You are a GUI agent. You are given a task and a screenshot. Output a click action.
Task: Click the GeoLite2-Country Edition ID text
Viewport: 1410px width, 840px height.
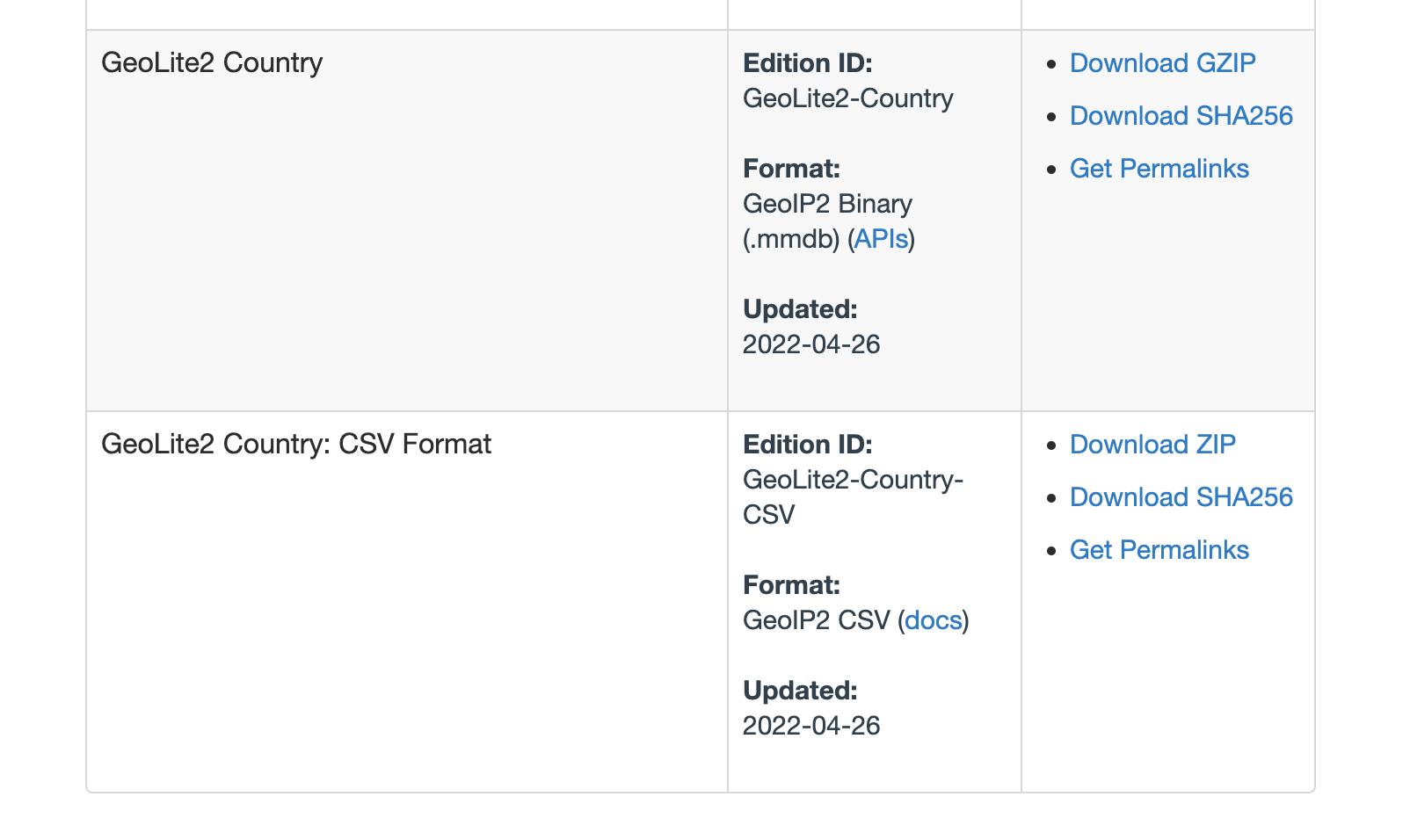coord(847,98)
